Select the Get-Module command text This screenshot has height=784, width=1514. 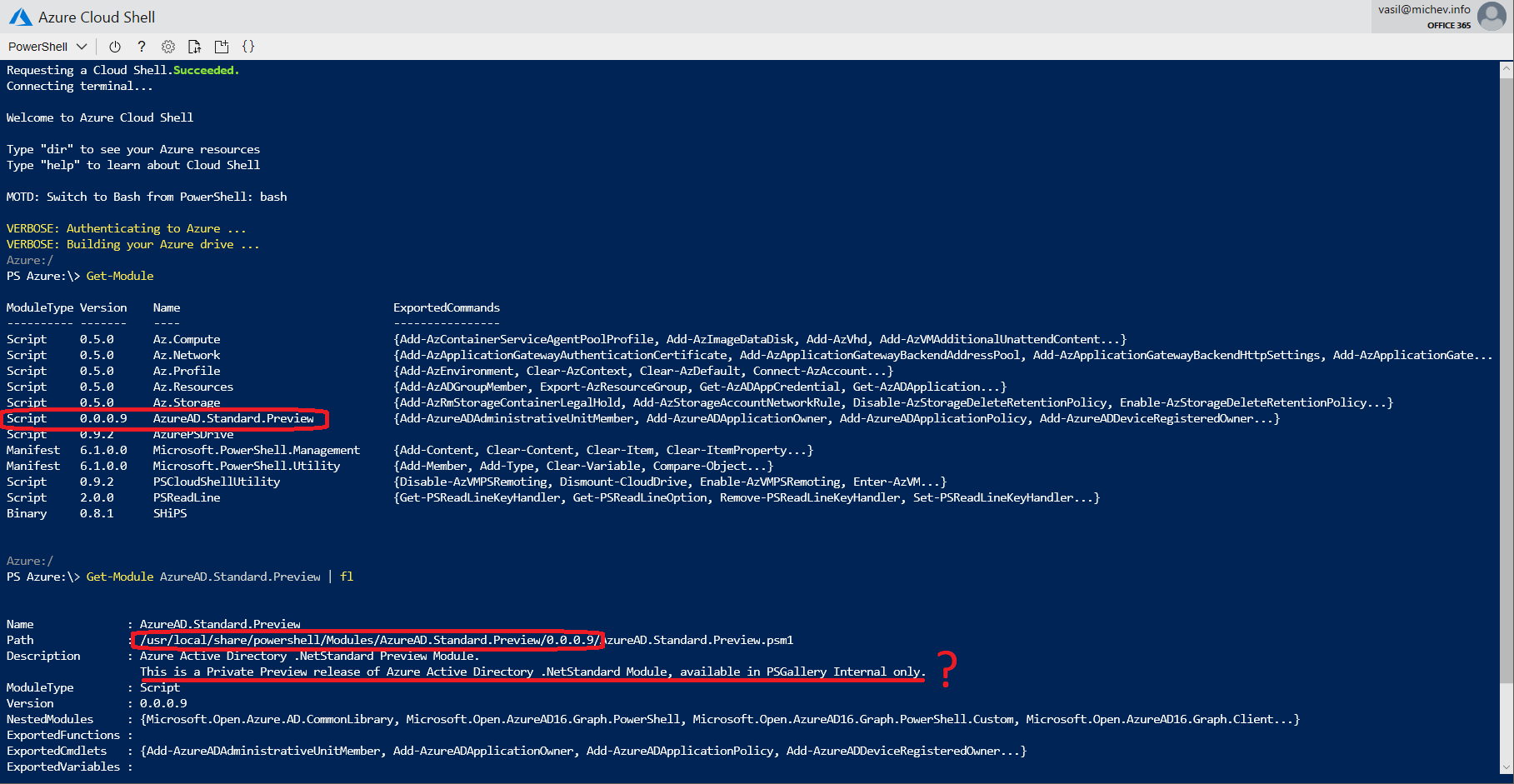pyautogui.click(x=119, y=275)
